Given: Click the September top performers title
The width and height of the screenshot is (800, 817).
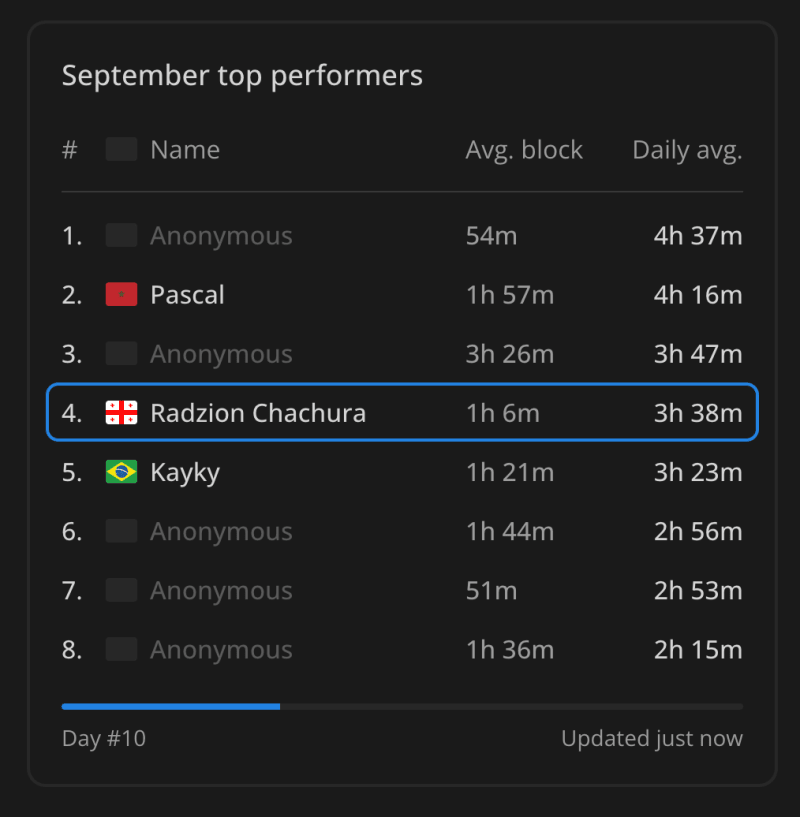Looking at the screenshot, I should [x=242, y=76].
